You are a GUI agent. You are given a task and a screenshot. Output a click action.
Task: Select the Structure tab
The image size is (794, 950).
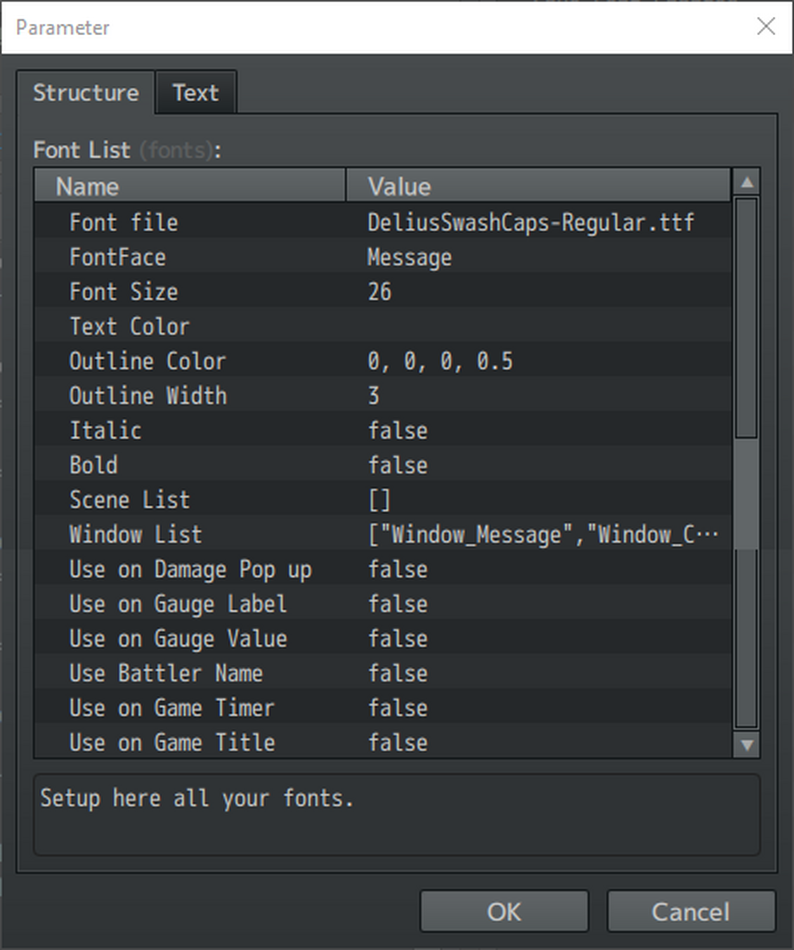(85, 92)
